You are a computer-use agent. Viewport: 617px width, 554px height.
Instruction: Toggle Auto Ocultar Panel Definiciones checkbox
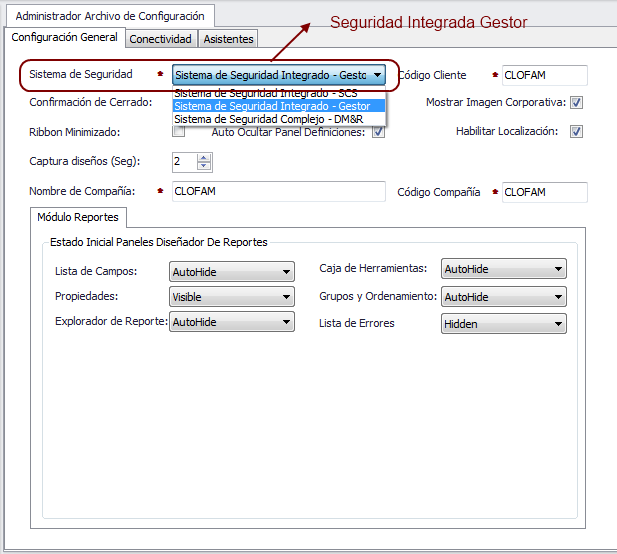coord(378,132)
